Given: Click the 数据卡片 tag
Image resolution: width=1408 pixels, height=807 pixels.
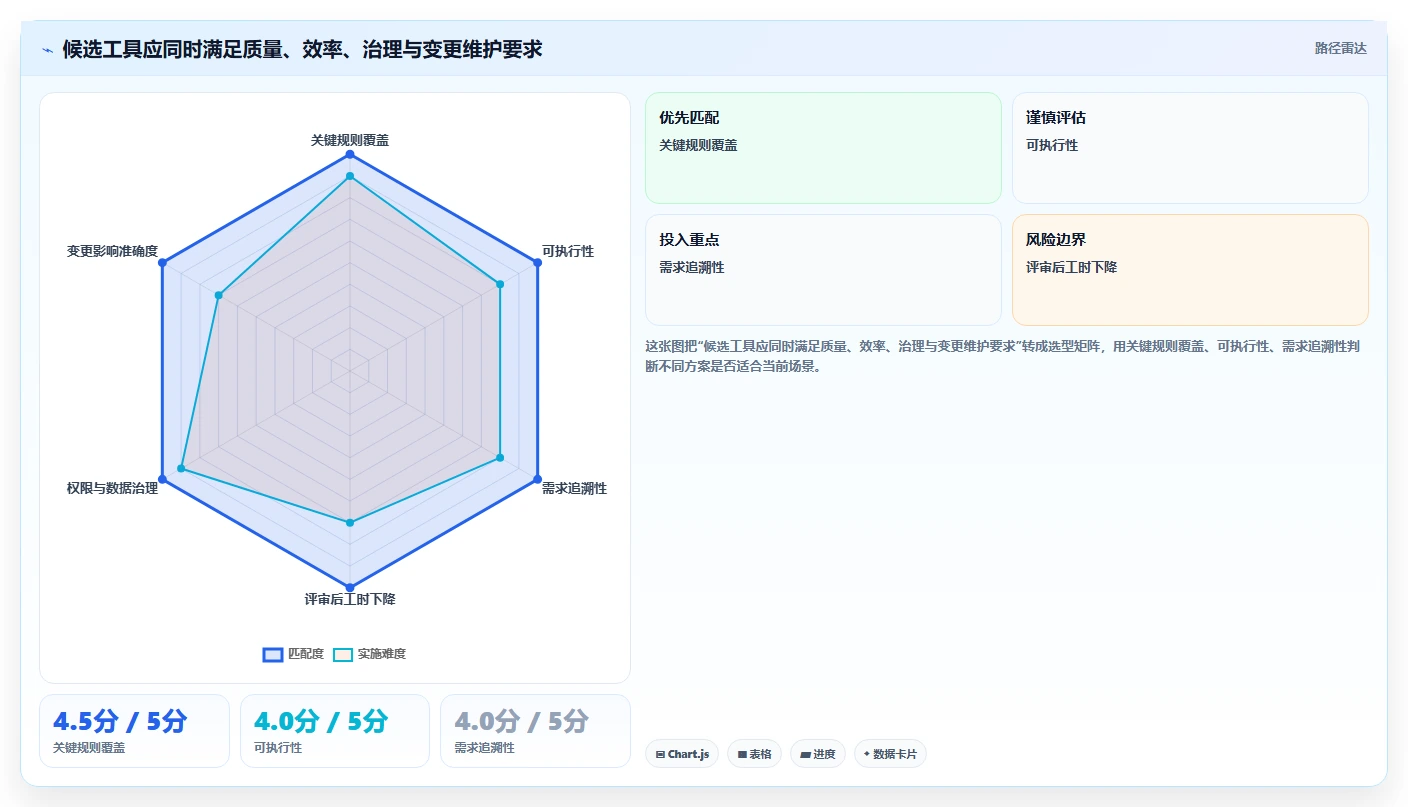Looking at the screenshot, I should [890, 754].
